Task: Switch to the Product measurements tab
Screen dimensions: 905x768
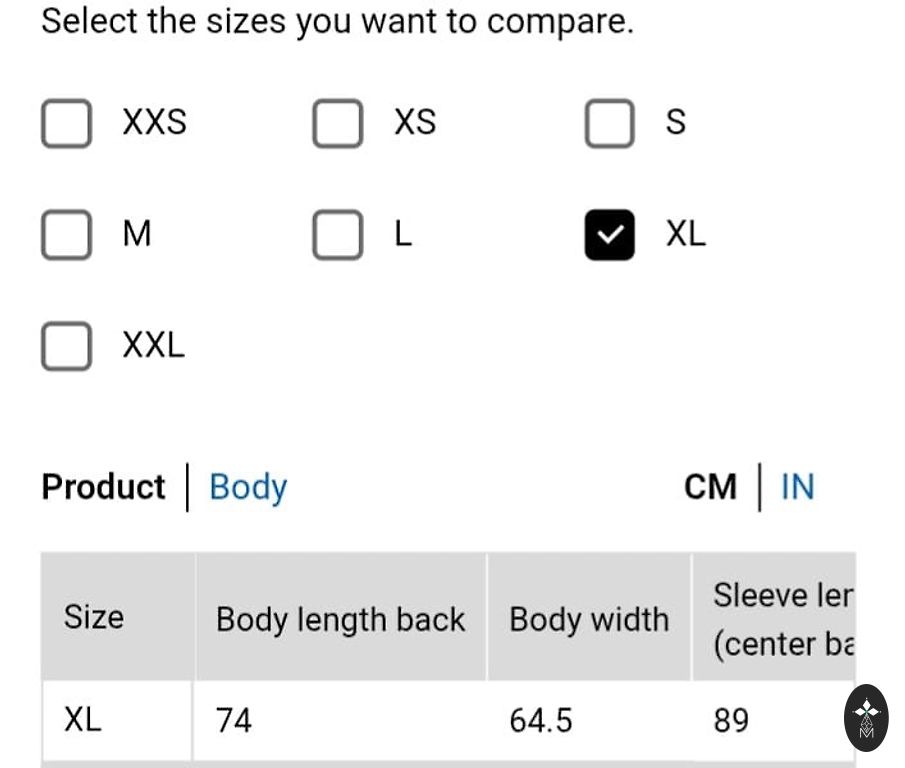Action: click(x=103, y=487)
